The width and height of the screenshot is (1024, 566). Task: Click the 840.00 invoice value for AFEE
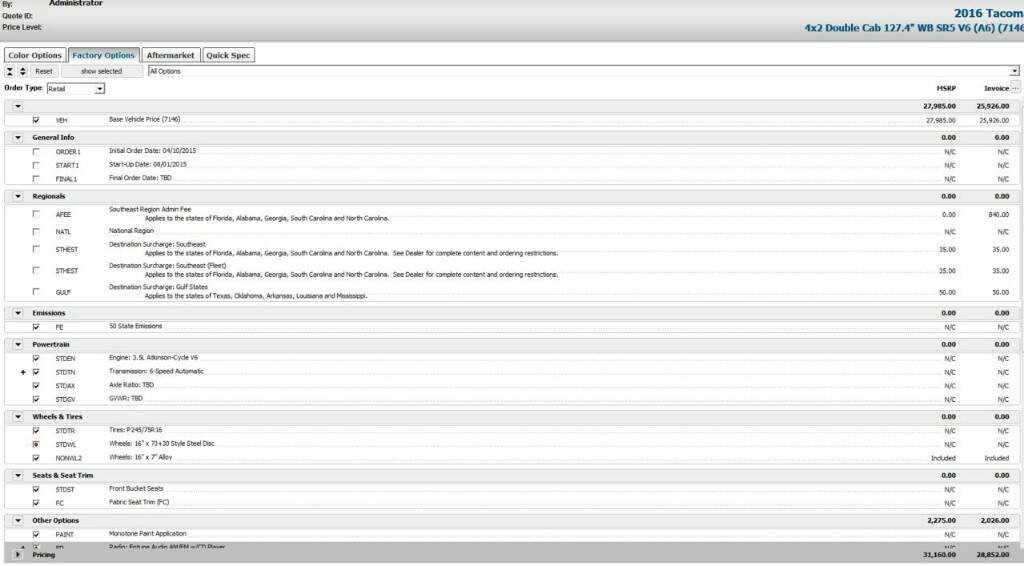[999, 214]
